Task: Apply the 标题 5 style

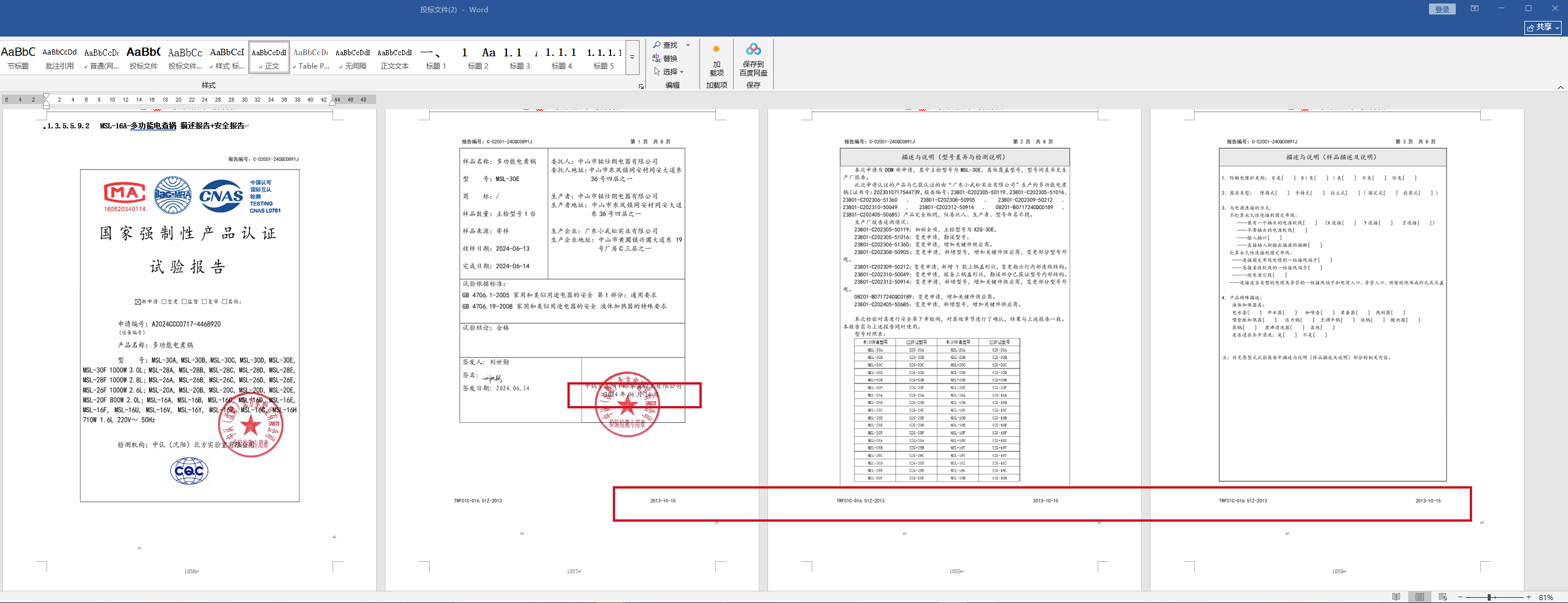Action: 604,58
